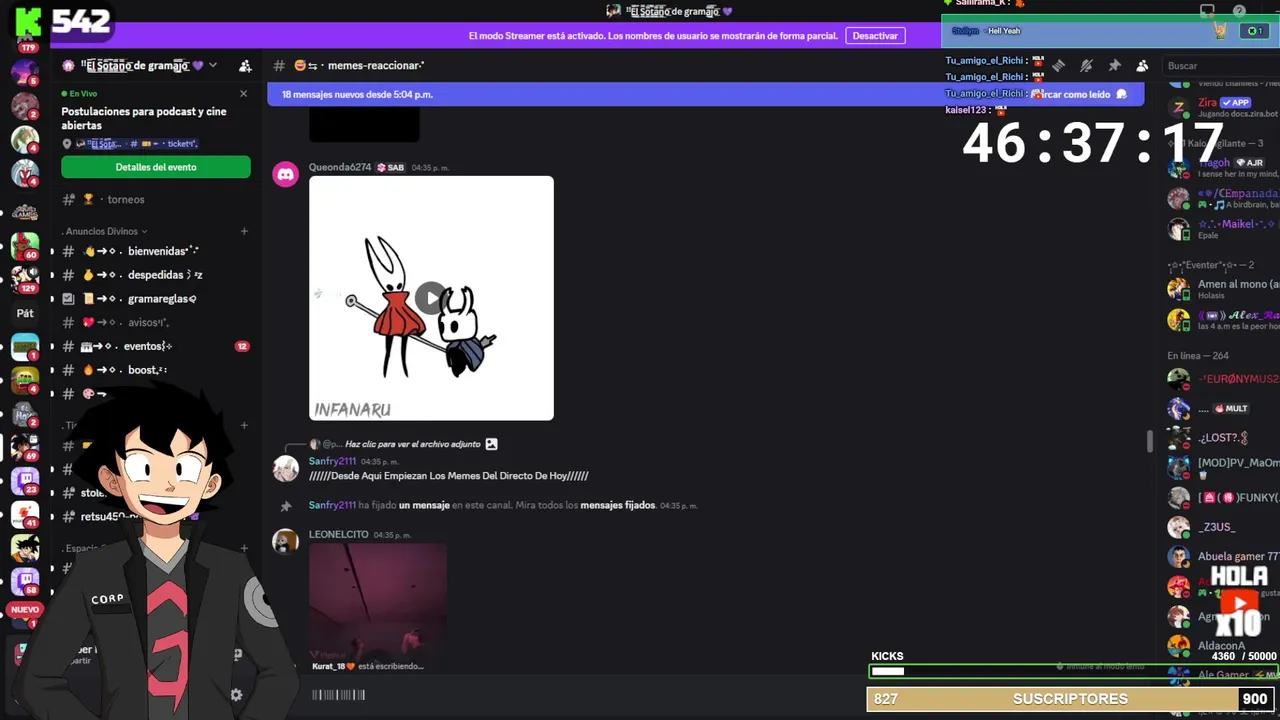This screenshot has height=720, width=1280.
Task: Toggle channel notification mute bell
Action: (1086, 66)
